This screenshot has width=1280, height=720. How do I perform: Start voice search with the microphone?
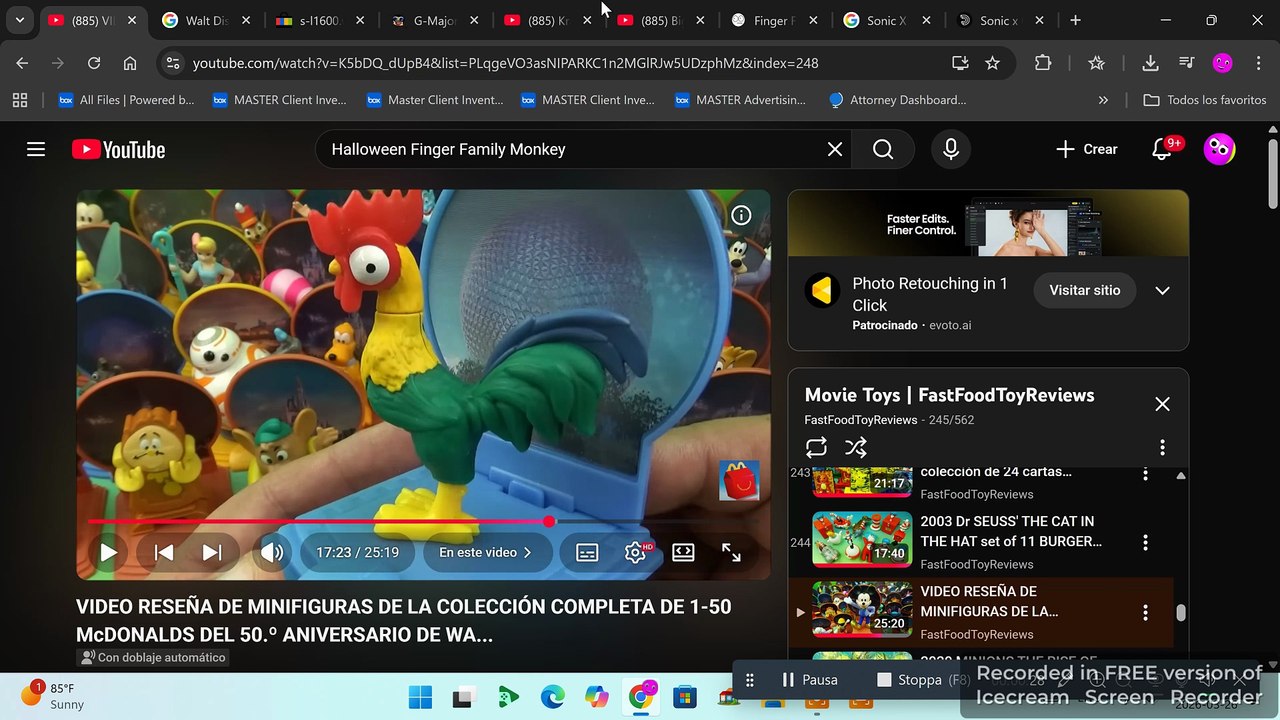(x=951, y=149)
